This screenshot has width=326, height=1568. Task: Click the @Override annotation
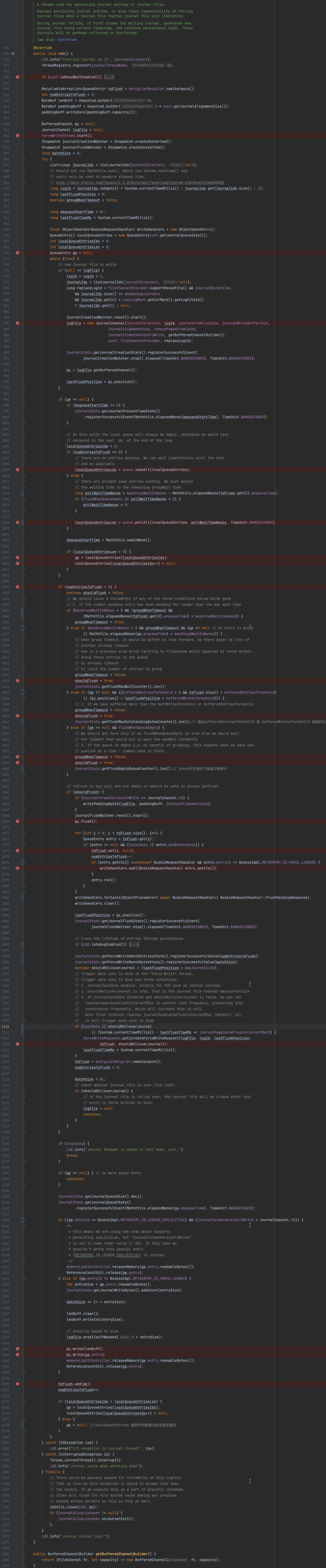tap(43, 47)
